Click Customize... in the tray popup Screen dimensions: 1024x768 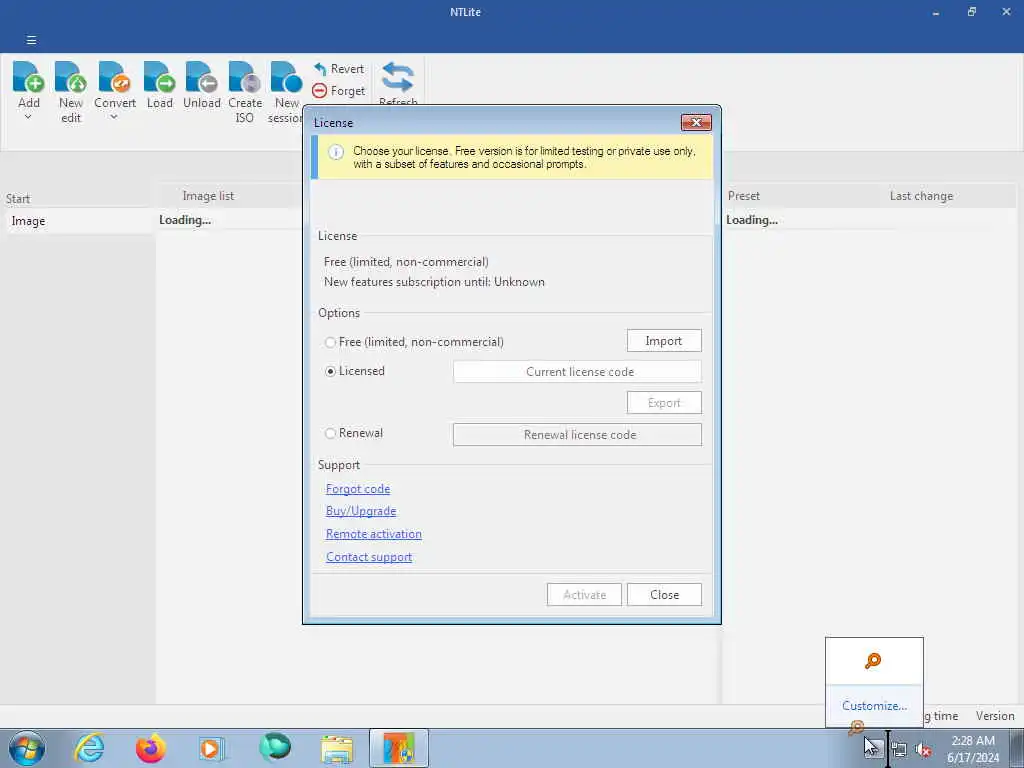coord(874,705)
